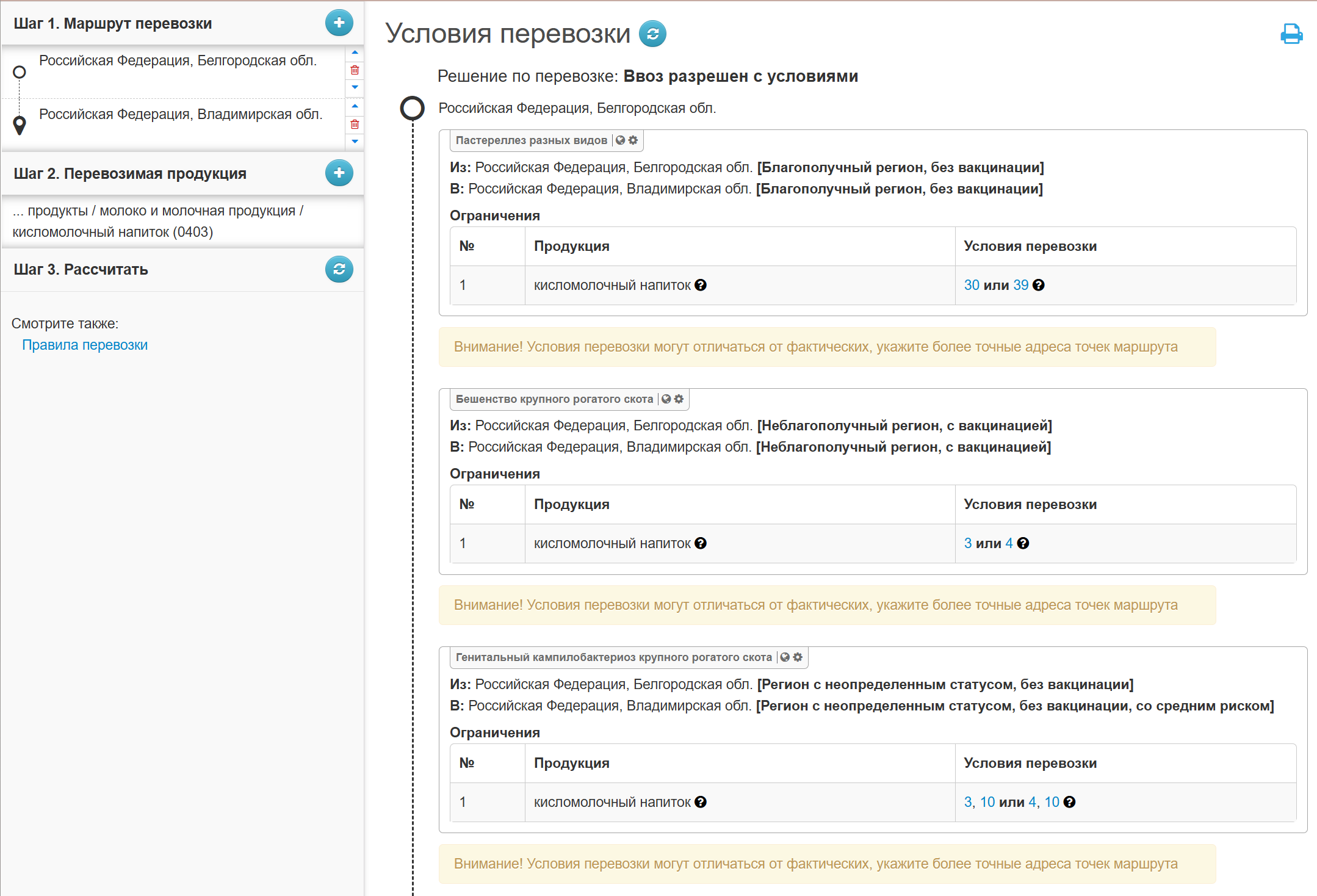Open condition 30 link for Пастереллез
The image size is (1317, 896).
[972, 285]
